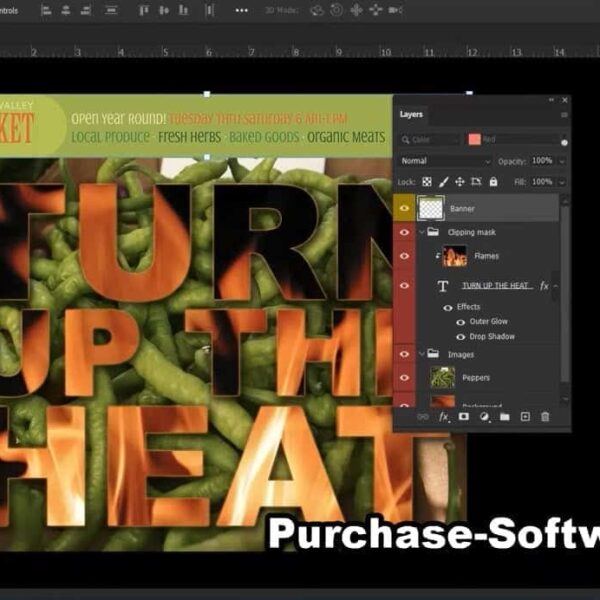
Task: Click the Add layer style fx icon
Action: 444,416
